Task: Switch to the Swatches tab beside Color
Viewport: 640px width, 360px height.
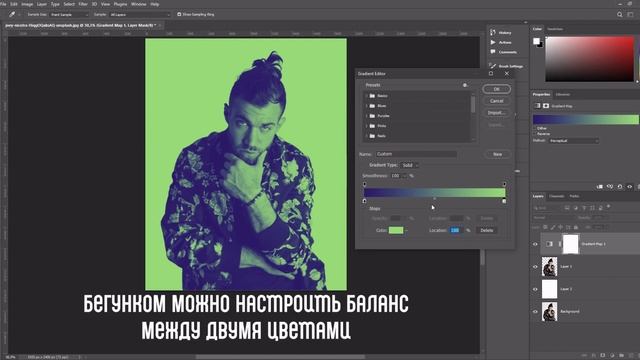Action: point(555,29)
